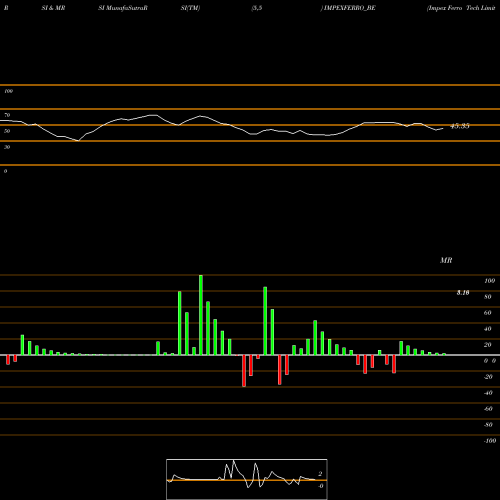Click the RSI 100 axis label
Image resolution: width=500 pixels, height=500 pixels.
click(9, 91)
